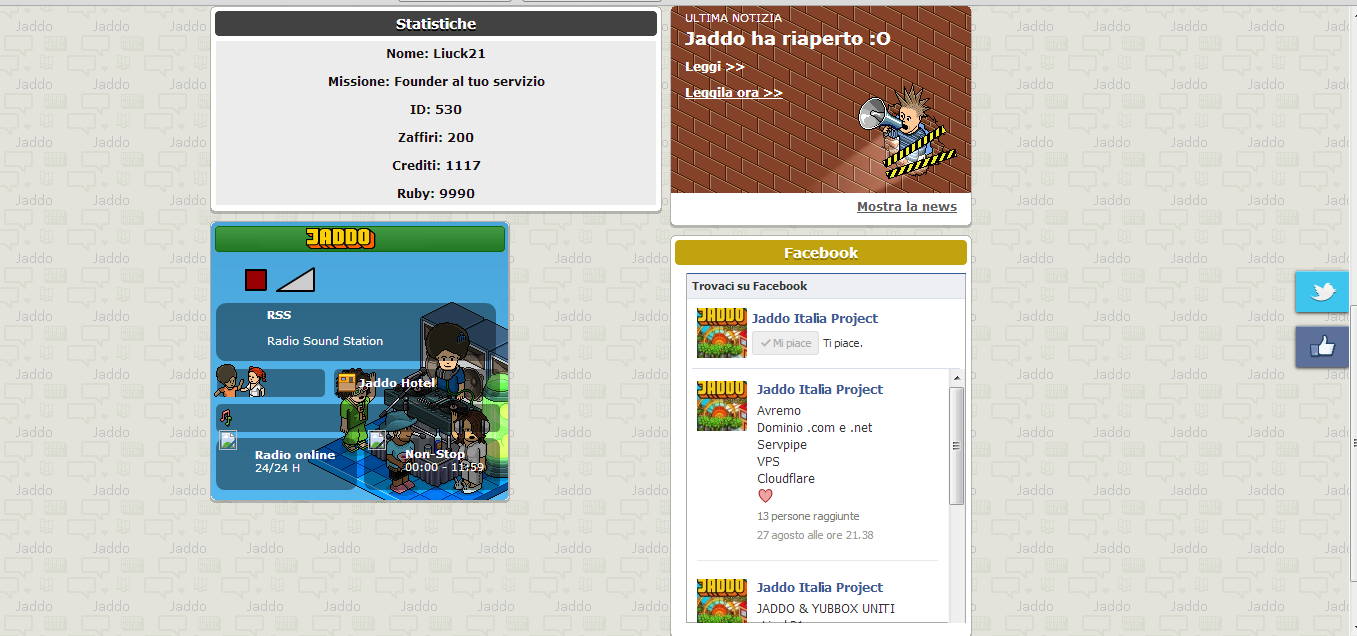Image resolution: width=1357 pixels, height=636 pixels.
Task: Click the Jaddo Hotel label in radio
Action: coord(396,383)
